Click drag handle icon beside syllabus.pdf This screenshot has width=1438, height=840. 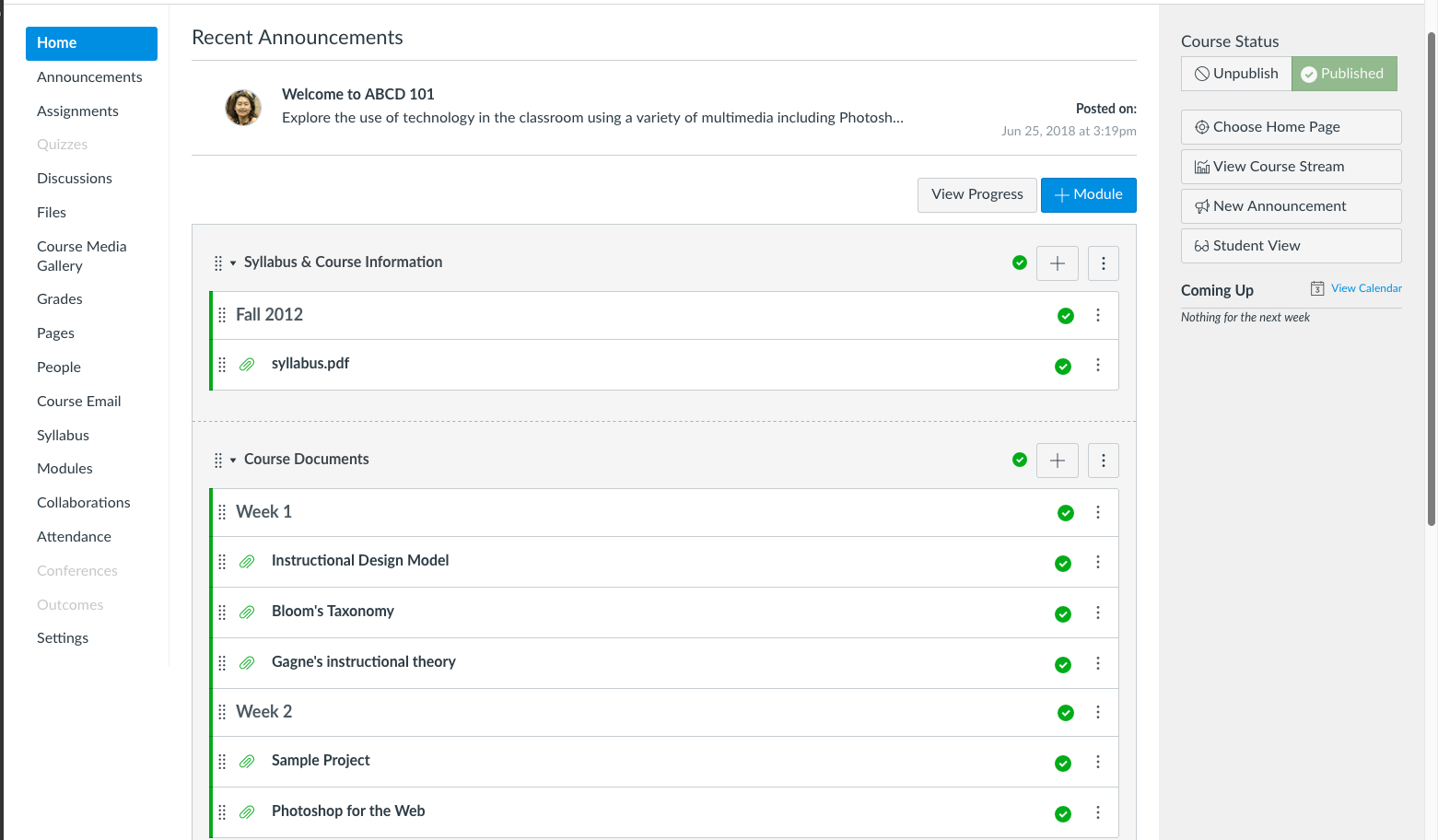222,365
